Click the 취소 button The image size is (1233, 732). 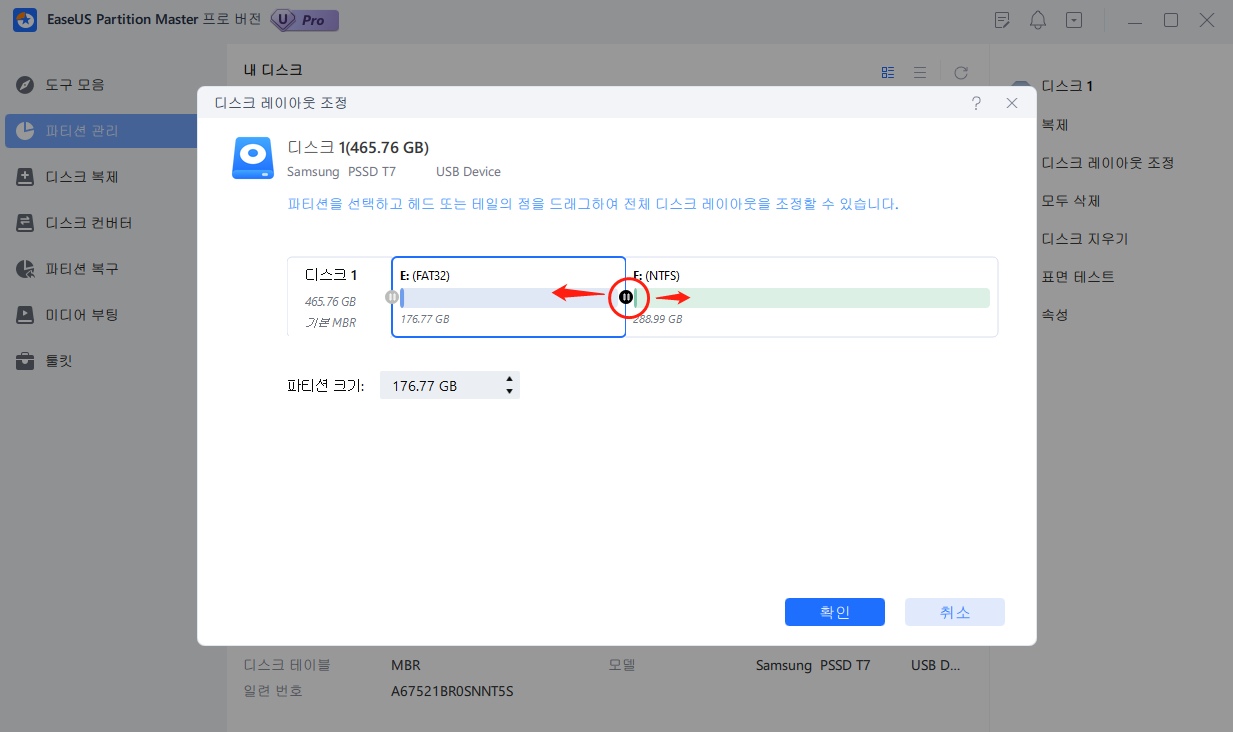[x=955, y=612]
